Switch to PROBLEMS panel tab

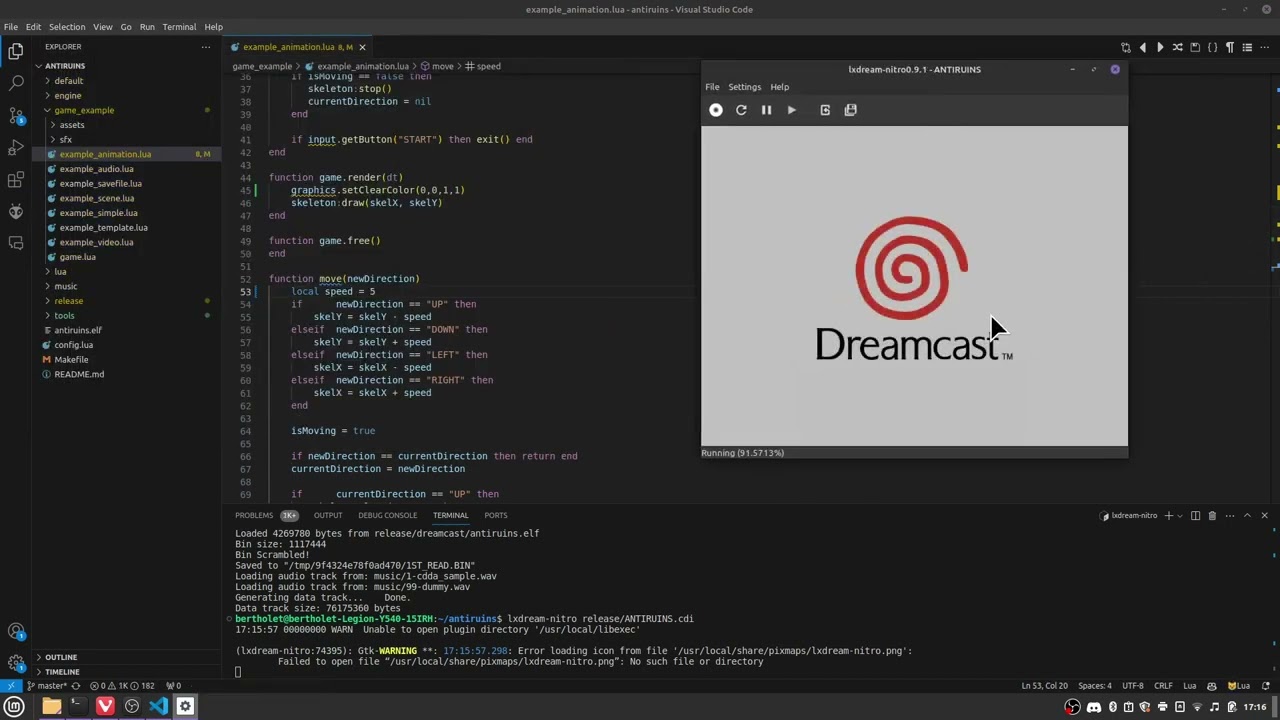254,516
